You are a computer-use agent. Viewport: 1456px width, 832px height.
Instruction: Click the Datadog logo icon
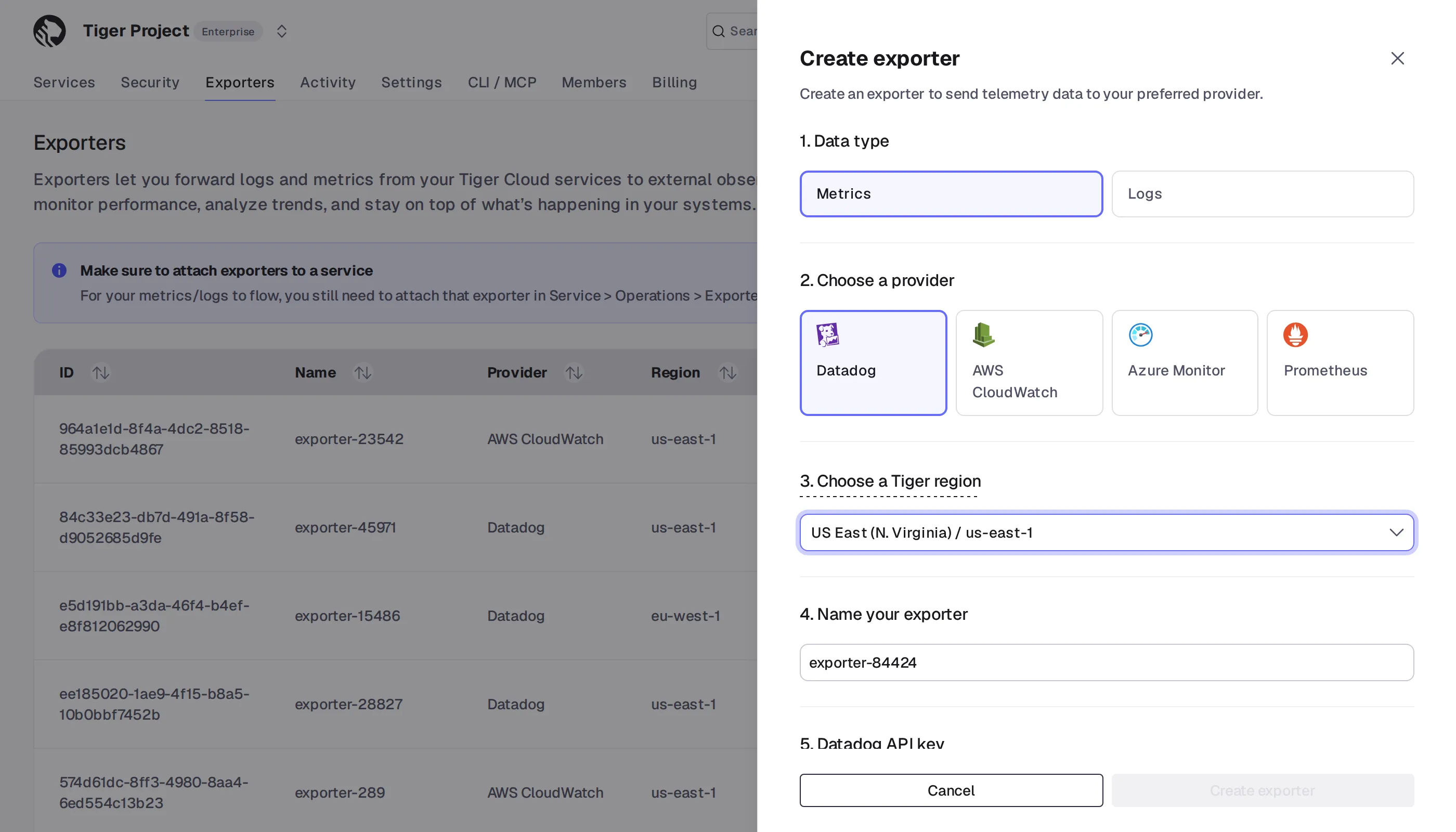coord(827,335)
